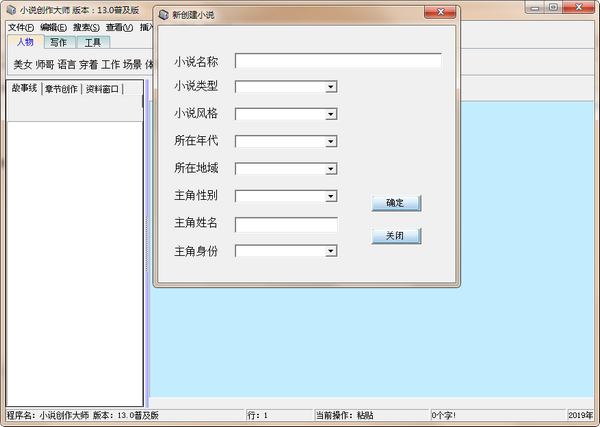600x427 pixels.
Task: Click the 小说创作大师 app title icon
Action: [11, 10]
